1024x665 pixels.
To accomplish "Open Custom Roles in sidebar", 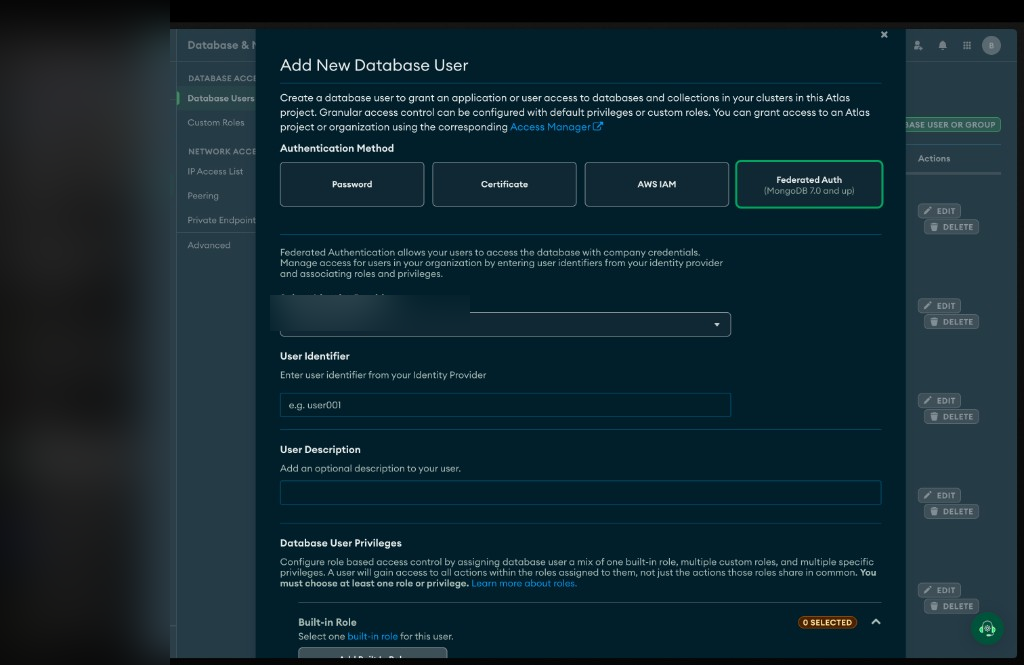I will [x=216, y=122].
